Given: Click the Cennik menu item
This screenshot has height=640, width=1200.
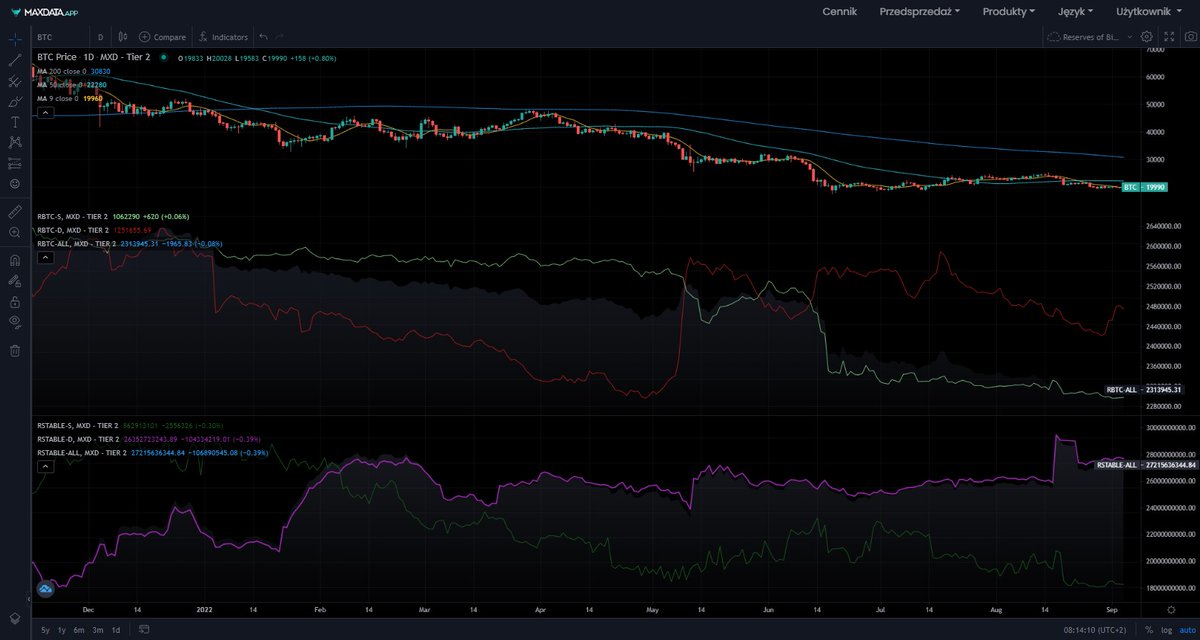Looking at the screenshot, I should 843,12.
